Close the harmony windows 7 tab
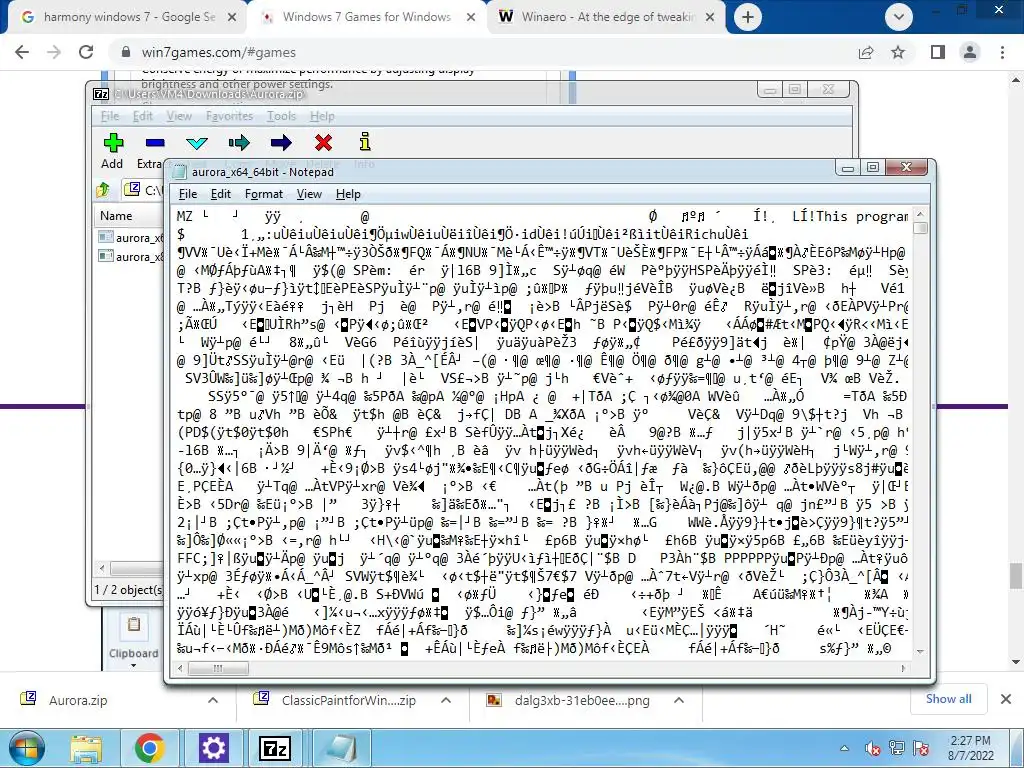1024x768 pixels. [232, 17]
